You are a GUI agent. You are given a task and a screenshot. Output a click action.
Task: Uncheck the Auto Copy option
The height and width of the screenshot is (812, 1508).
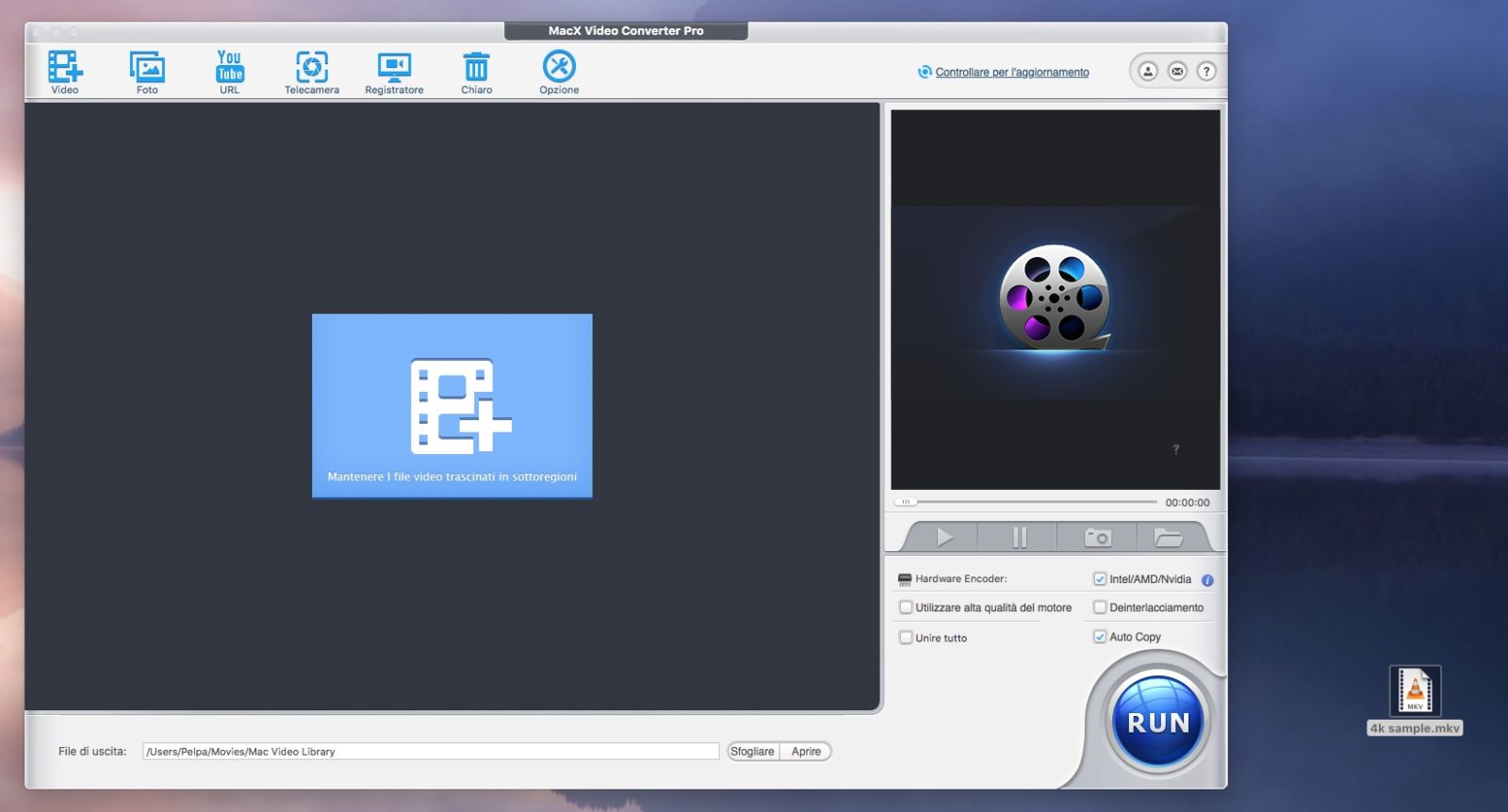1100,637
